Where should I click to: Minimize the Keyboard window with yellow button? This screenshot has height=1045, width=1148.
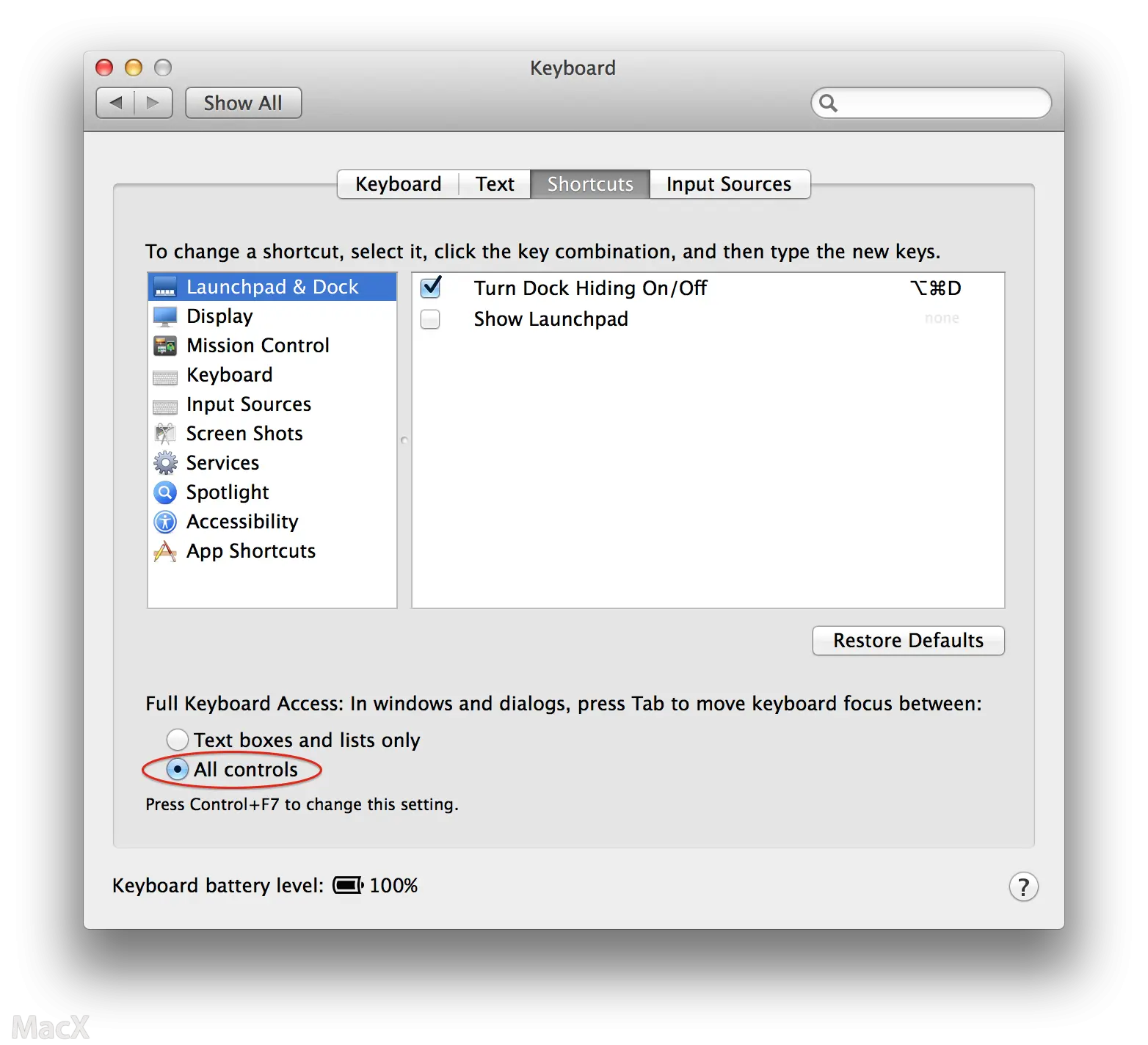[x=134, y=68]
